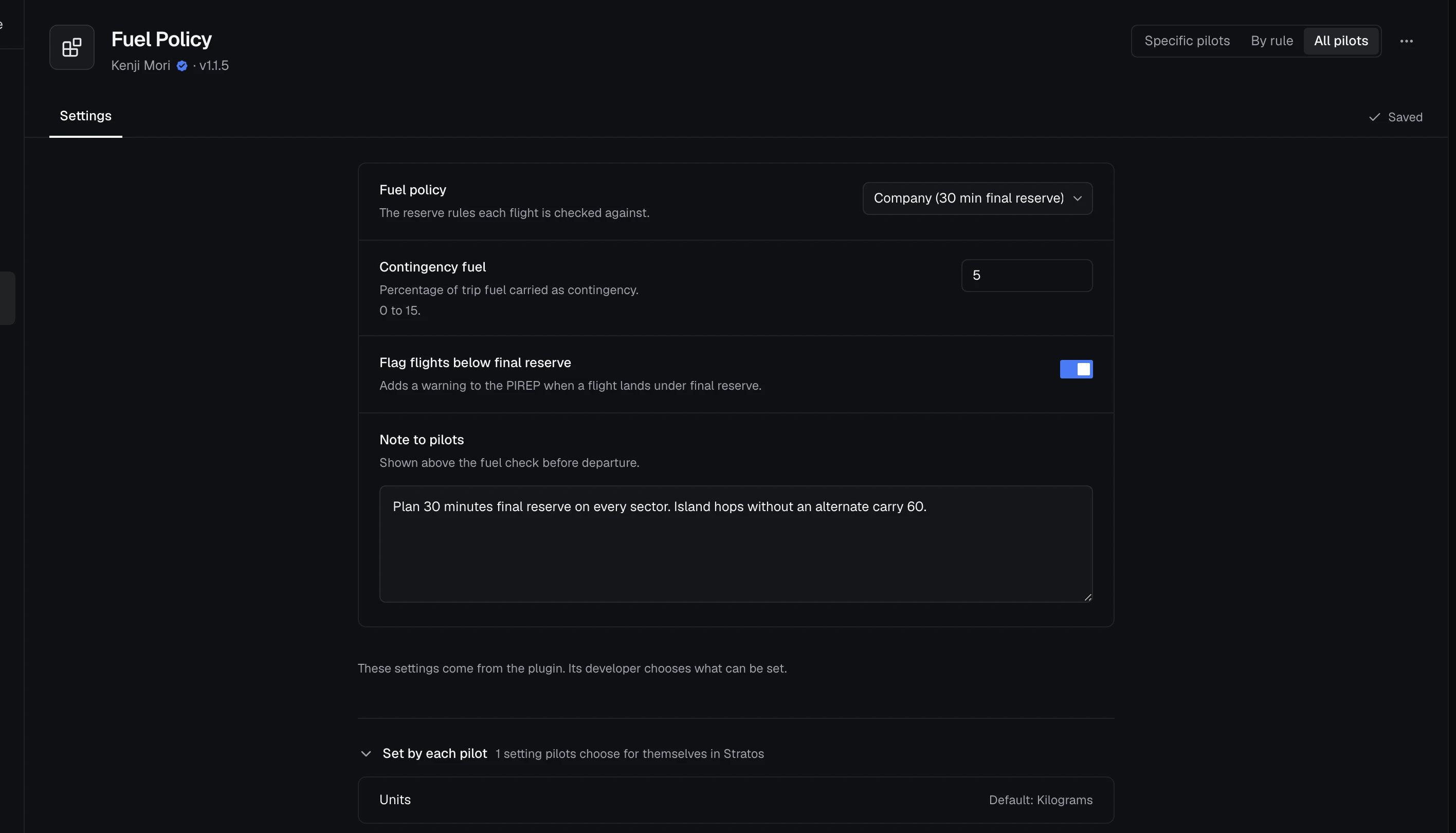Select the All pilots option
This screenshot has height=833, width=1456.
1340,41
